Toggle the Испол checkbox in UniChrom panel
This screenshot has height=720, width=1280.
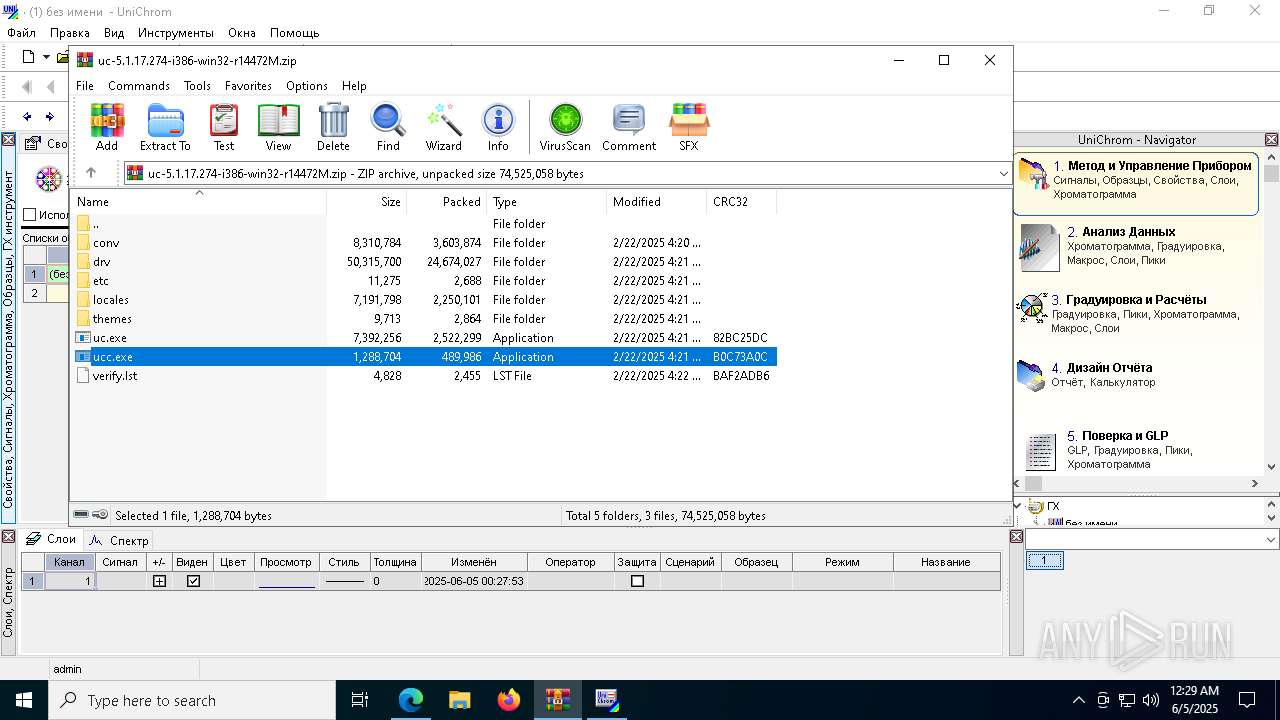point(29,215)
